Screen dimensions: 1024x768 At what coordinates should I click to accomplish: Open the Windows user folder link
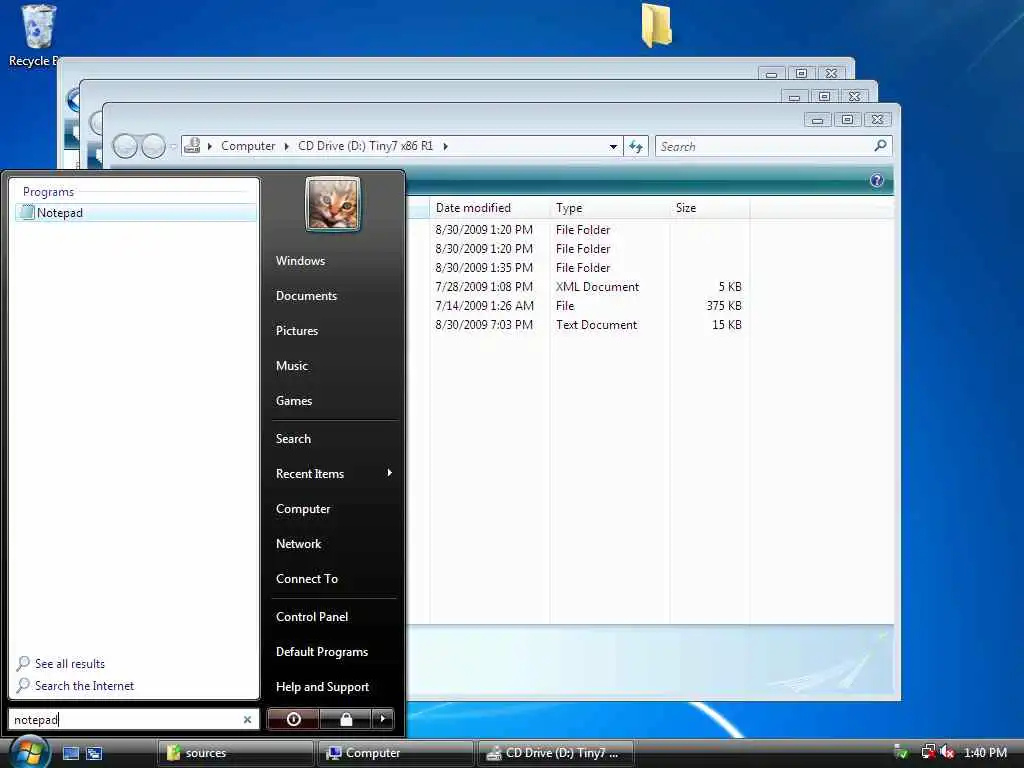pyautogui.click(x=300, y=261)
